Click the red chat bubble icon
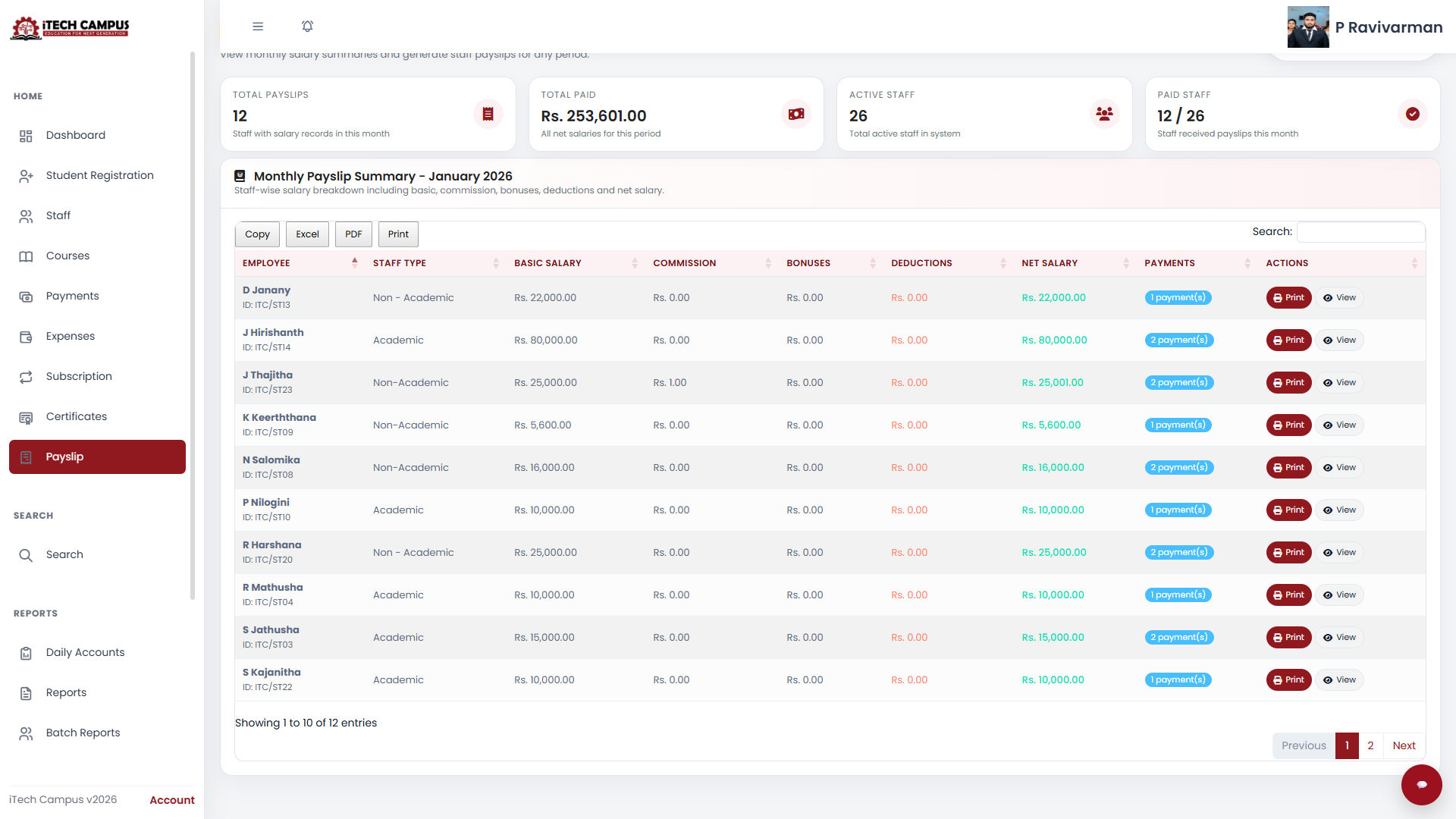This screenshot has height=819, width=1456. [1421, 784]
